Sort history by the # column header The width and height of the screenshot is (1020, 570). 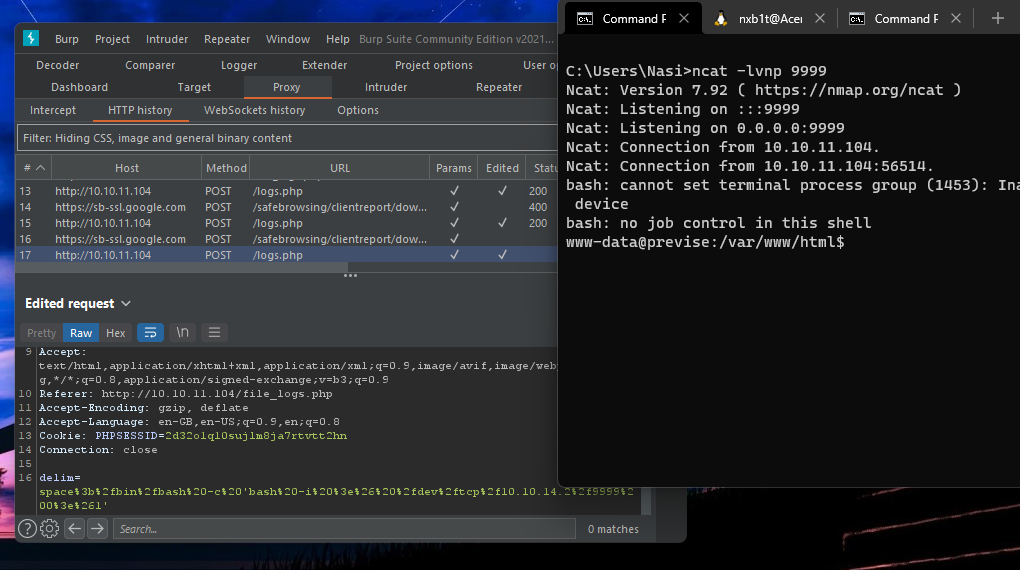(x=32, y=168)
